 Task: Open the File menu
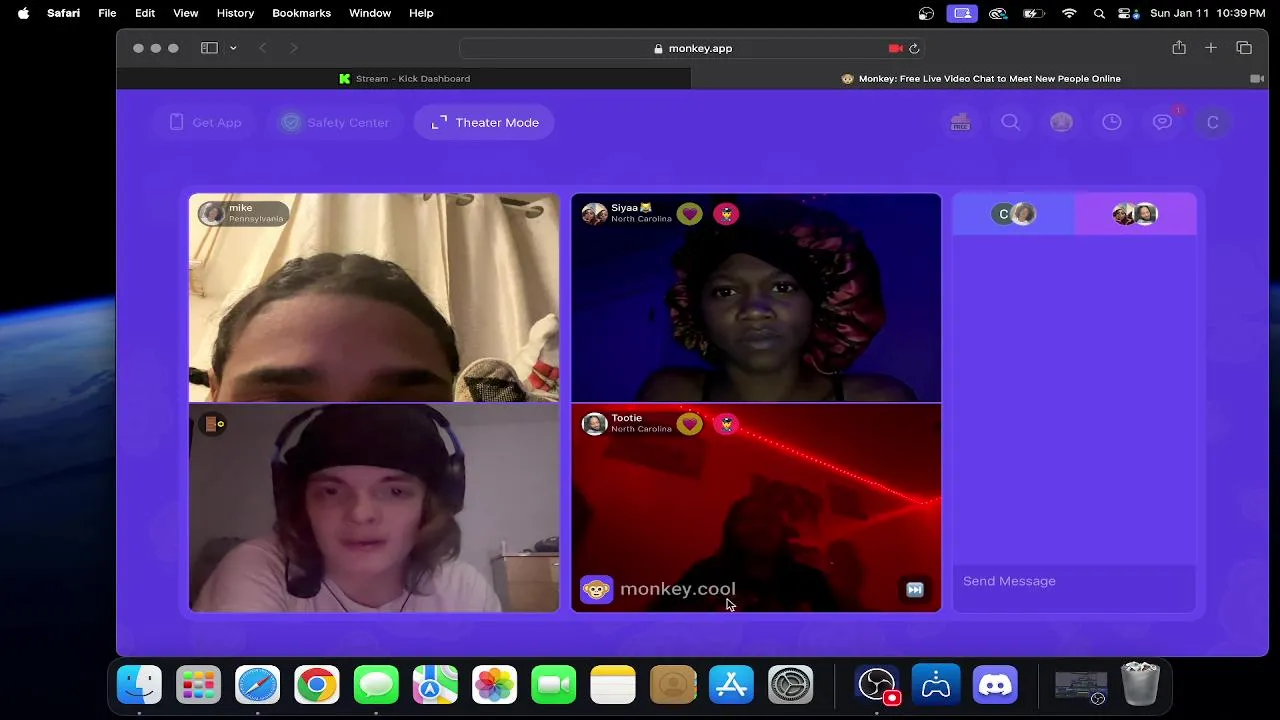(107, 13)
